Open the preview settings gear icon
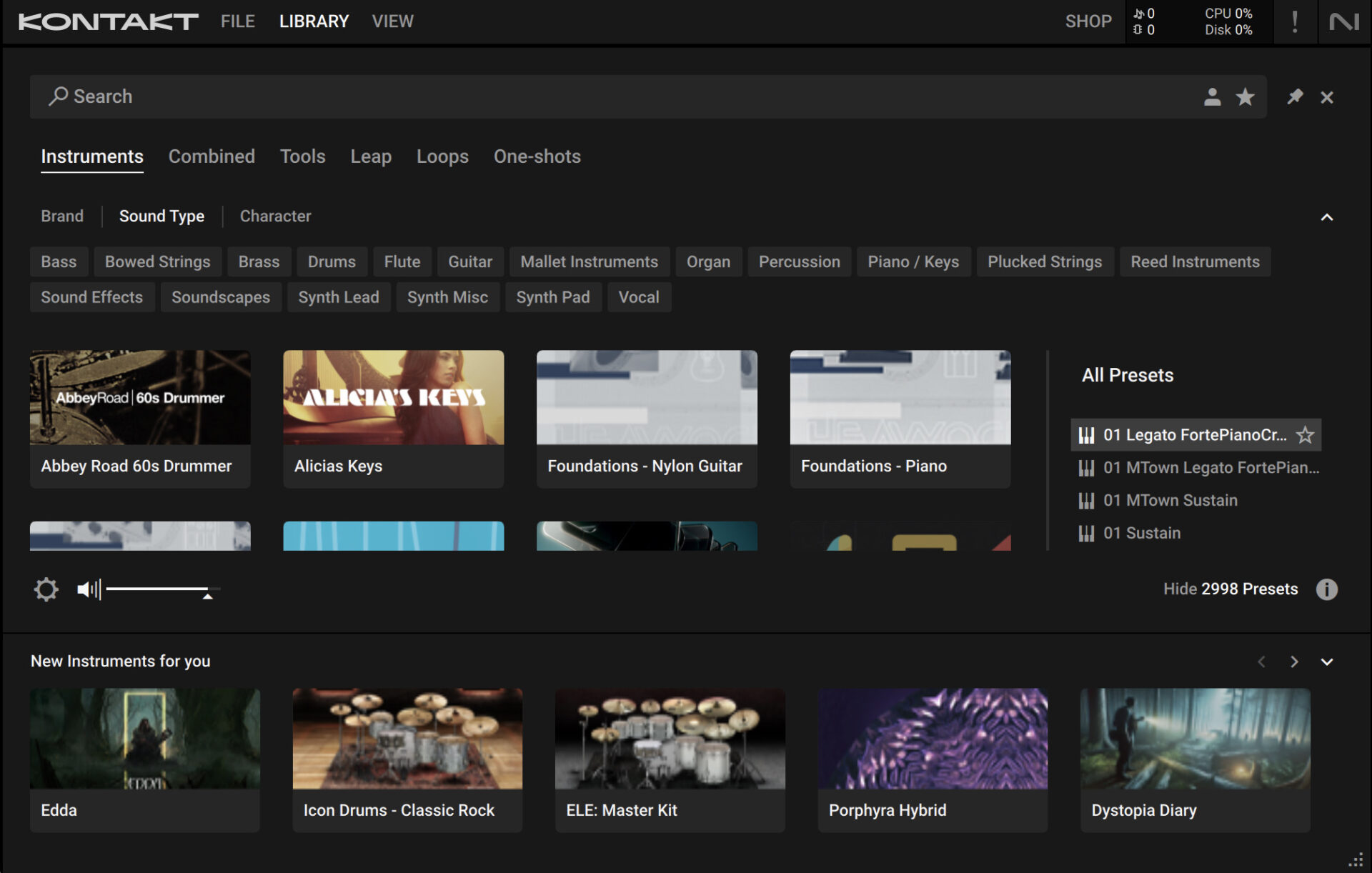 (x=46, y=589)
